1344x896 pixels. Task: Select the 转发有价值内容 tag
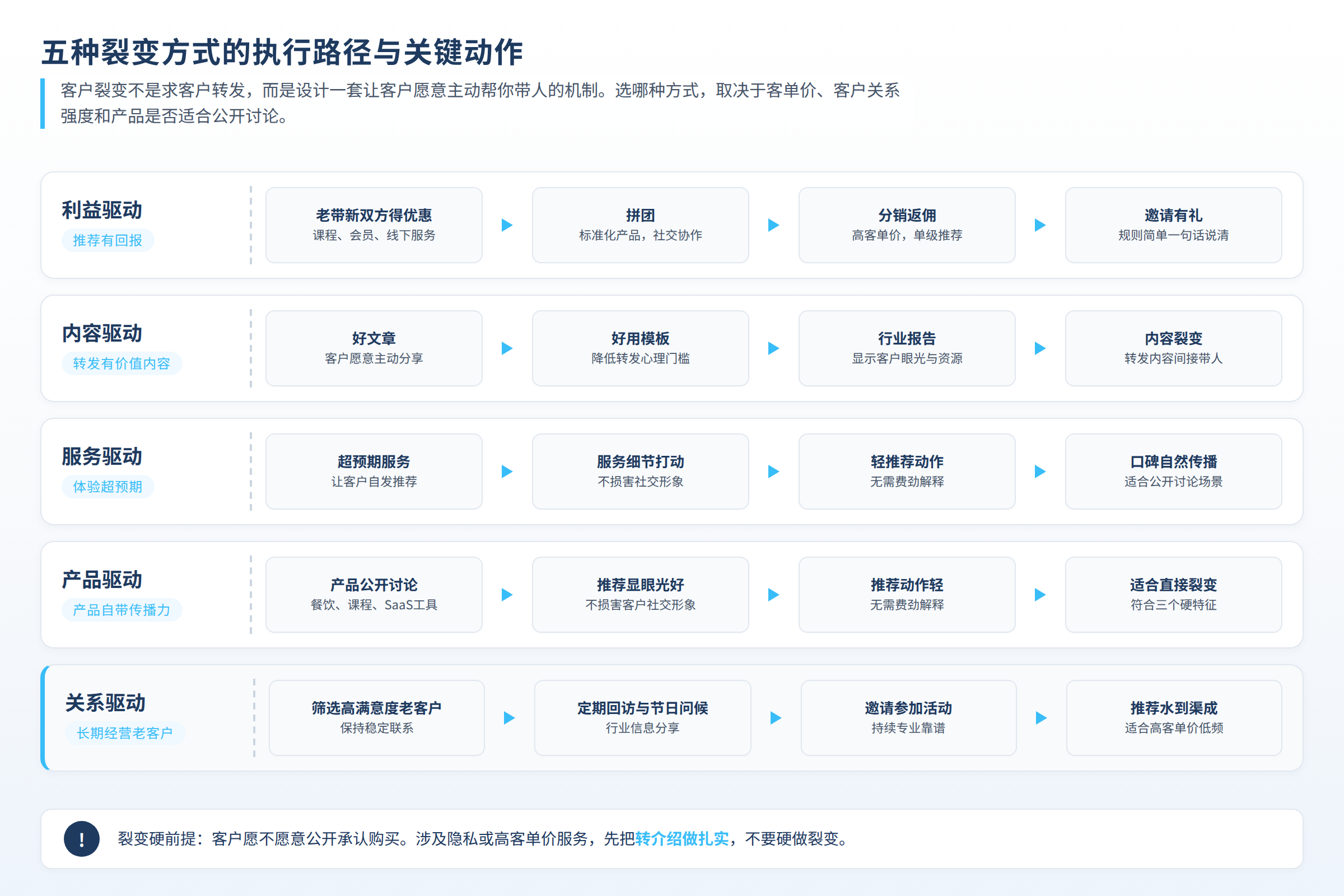point(122,363)
